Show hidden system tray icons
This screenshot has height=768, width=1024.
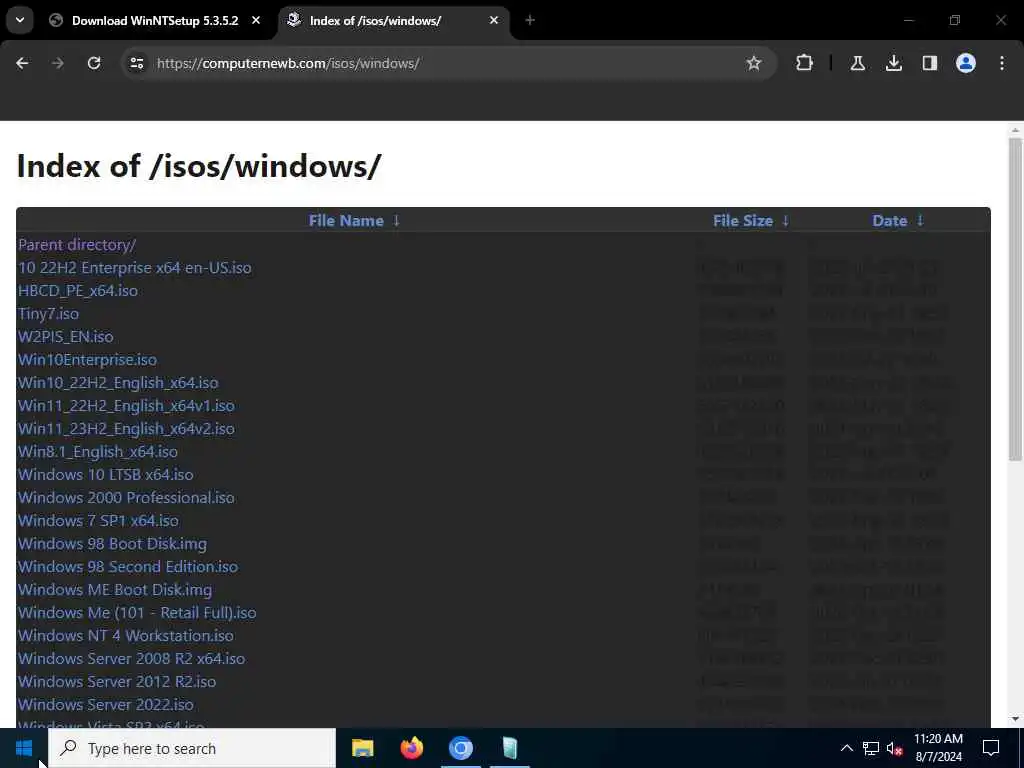pyautogui.click(x=846, y=748)
